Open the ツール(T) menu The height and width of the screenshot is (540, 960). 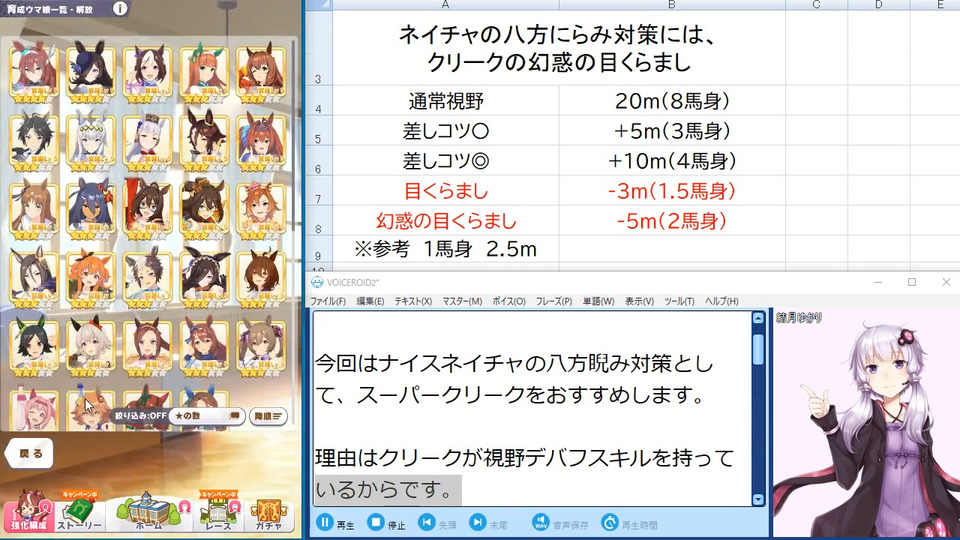click(x=680, y=301)
